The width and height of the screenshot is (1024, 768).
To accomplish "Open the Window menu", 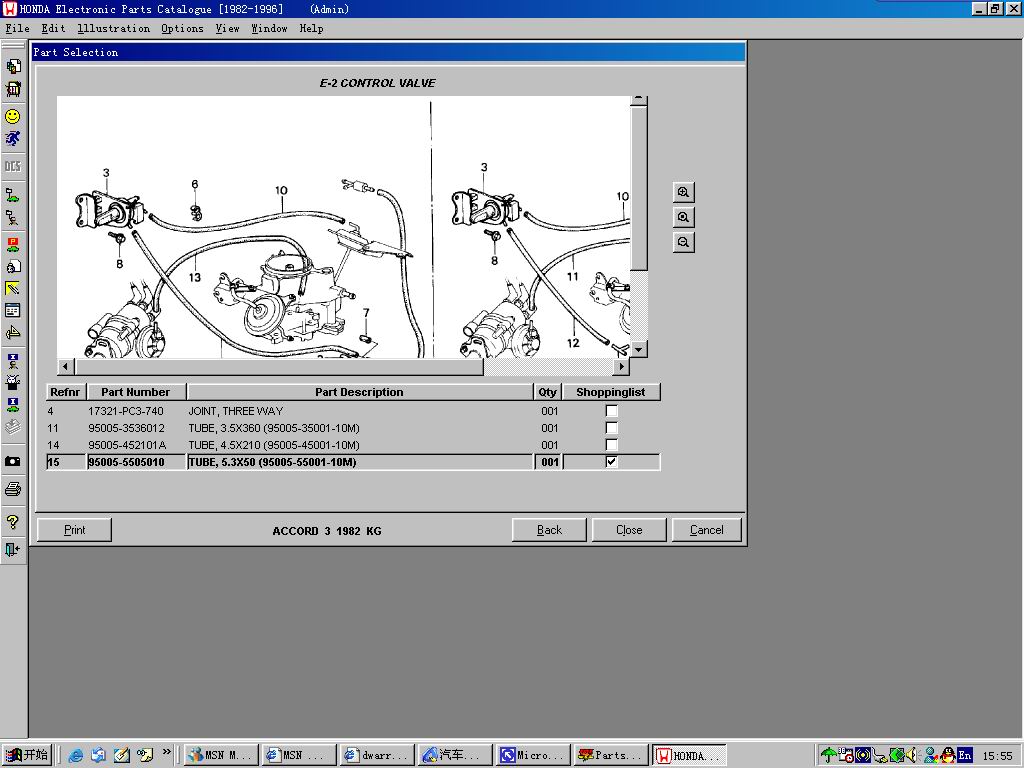I will click(x=269, y=28).
